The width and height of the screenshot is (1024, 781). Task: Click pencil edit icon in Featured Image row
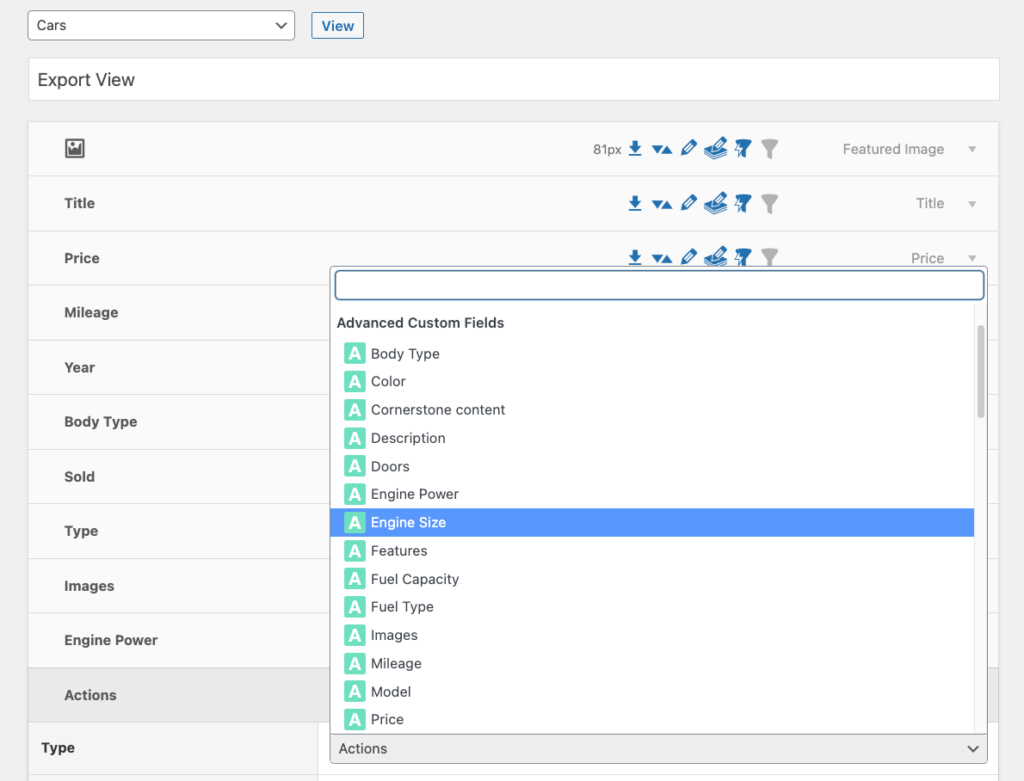[x=688, y=149]
